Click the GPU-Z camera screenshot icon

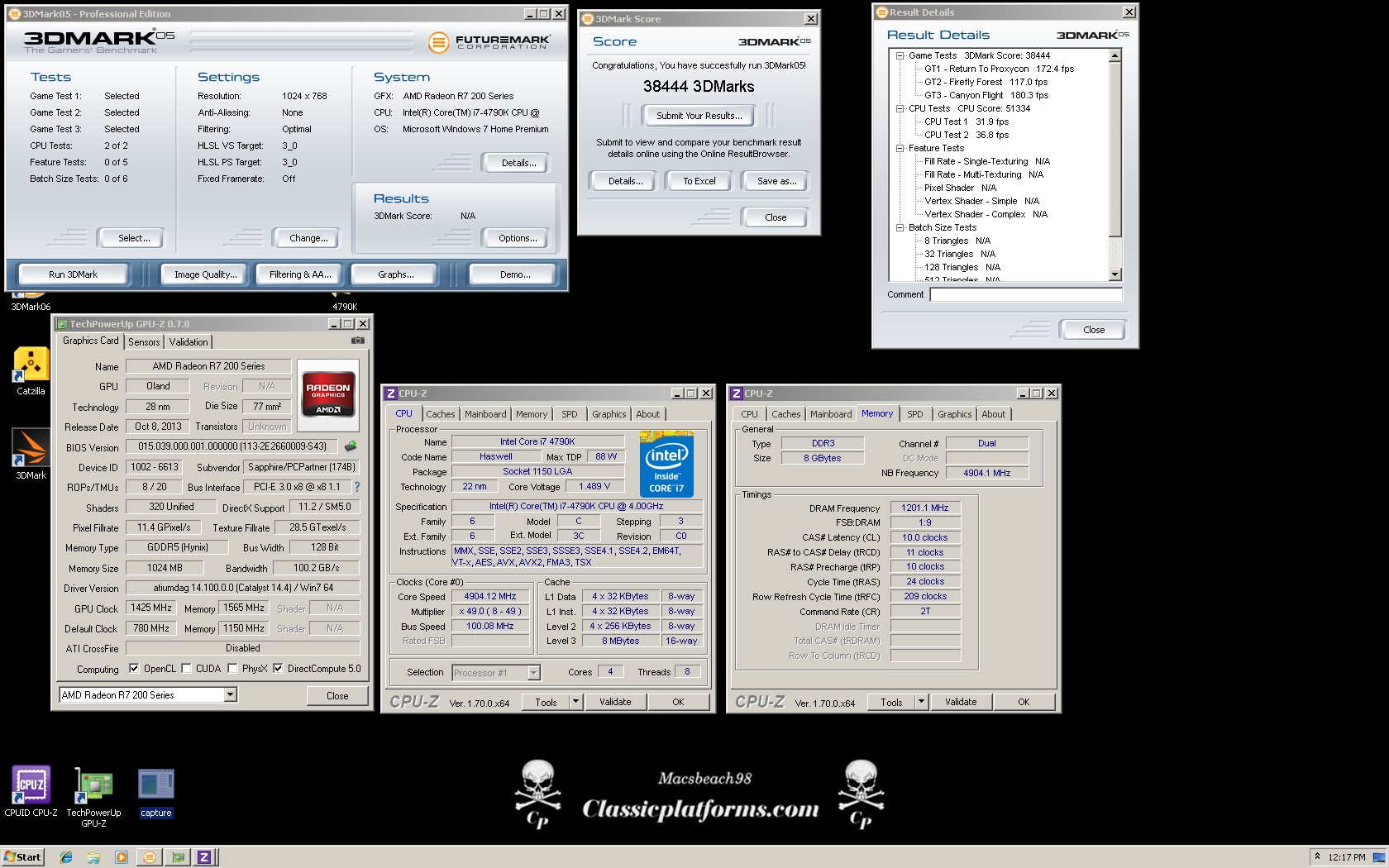[x=357, y=341]
